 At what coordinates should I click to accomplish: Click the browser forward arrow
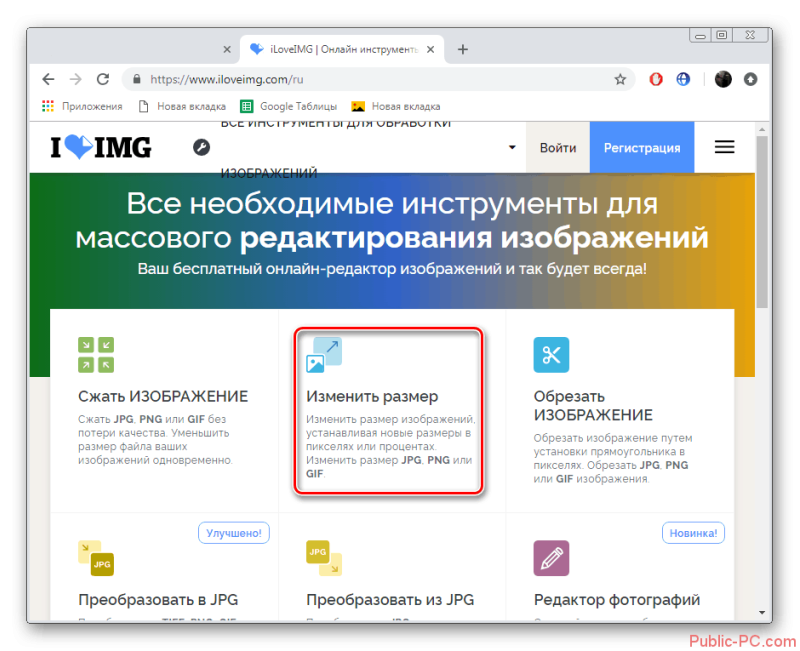point(76,79)
